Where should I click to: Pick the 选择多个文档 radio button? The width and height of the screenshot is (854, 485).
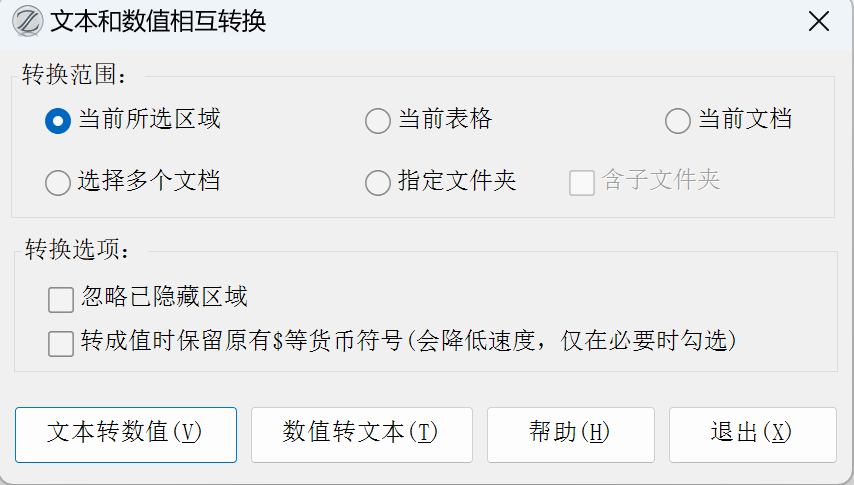coord(58,182)
